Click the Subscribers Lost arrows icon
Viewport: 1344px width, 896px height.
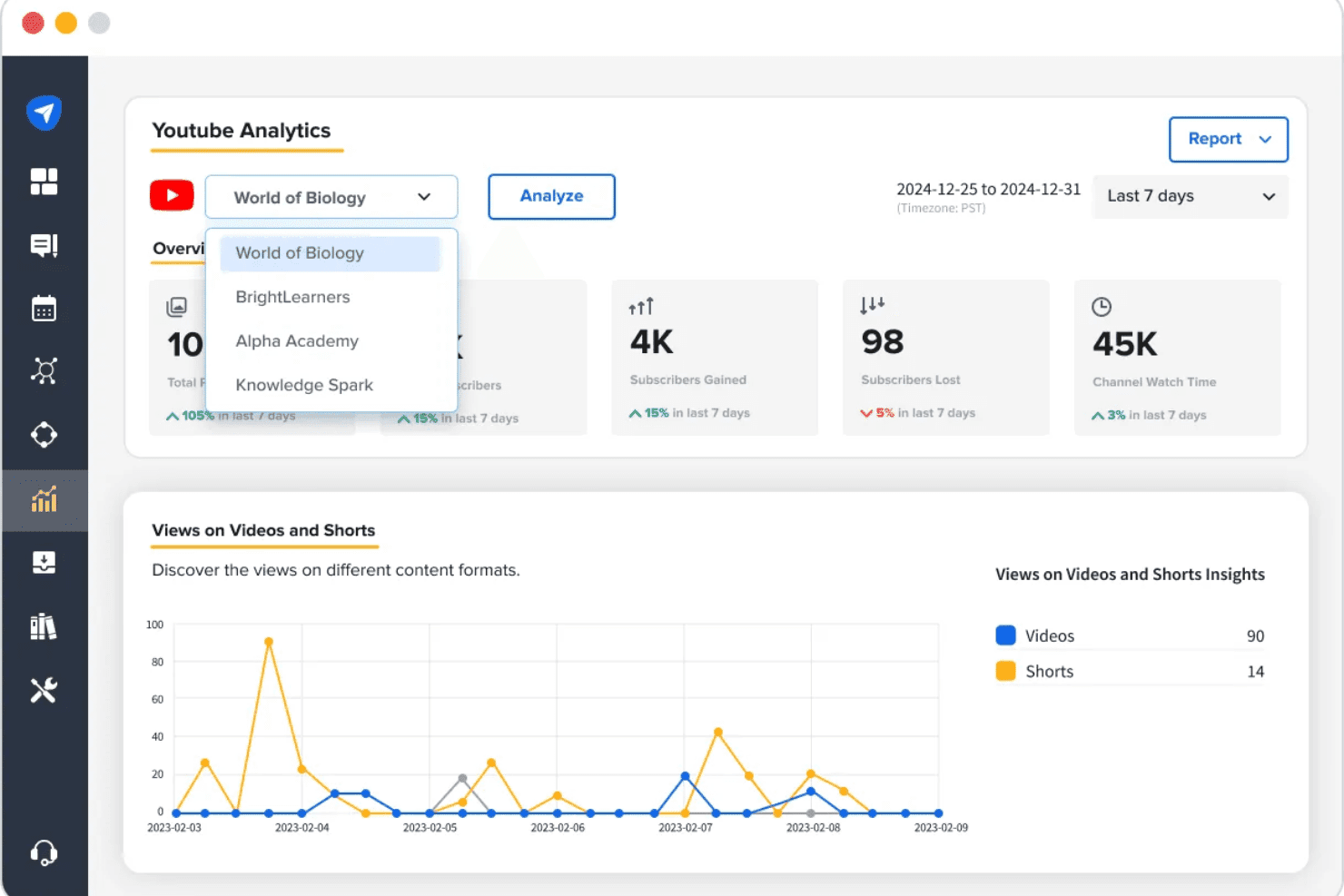[872, 305]
